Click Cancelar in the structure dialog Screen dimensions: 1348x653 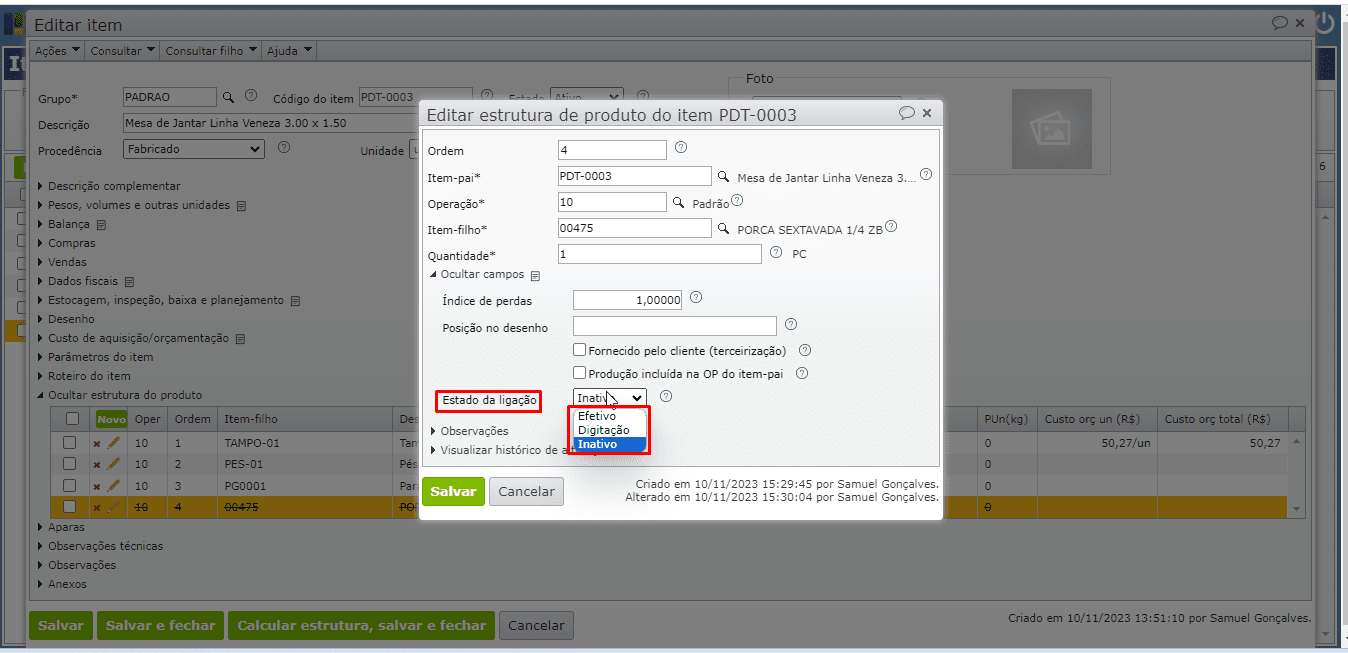526,491
